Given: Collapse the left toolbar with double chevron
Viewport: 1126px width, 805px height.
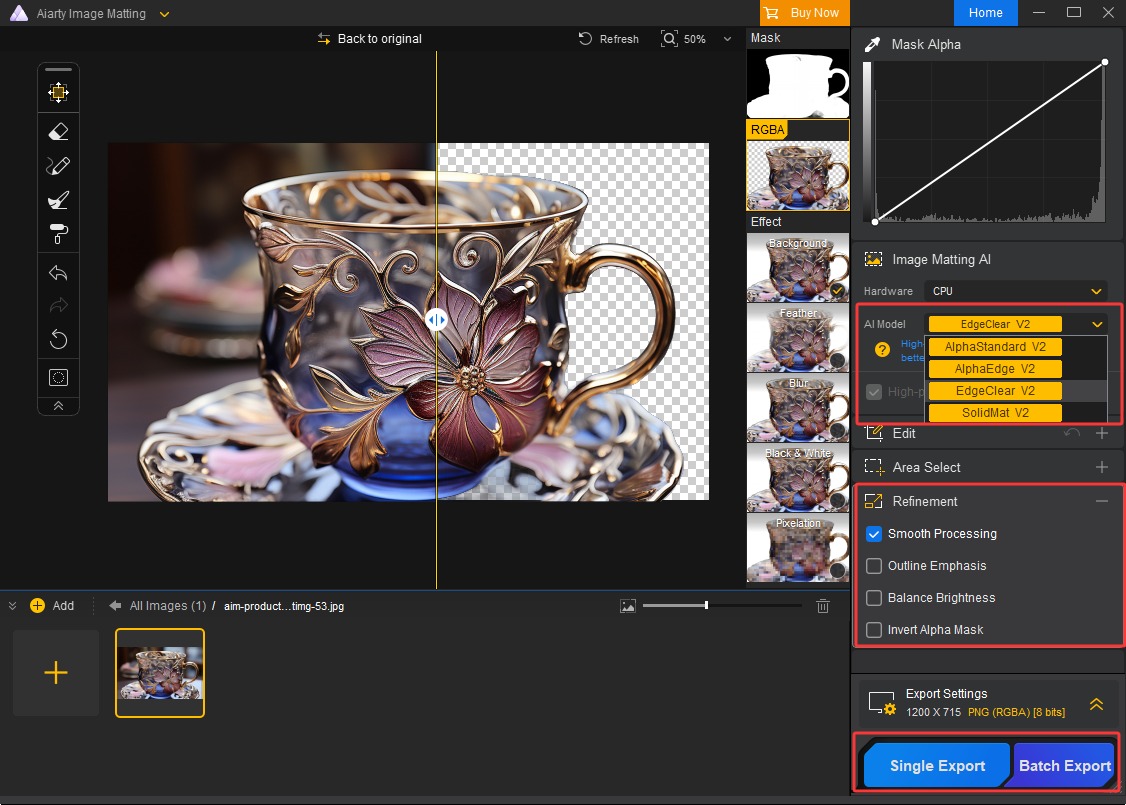Looking at the screenshot, I should [x=58, y=406].
